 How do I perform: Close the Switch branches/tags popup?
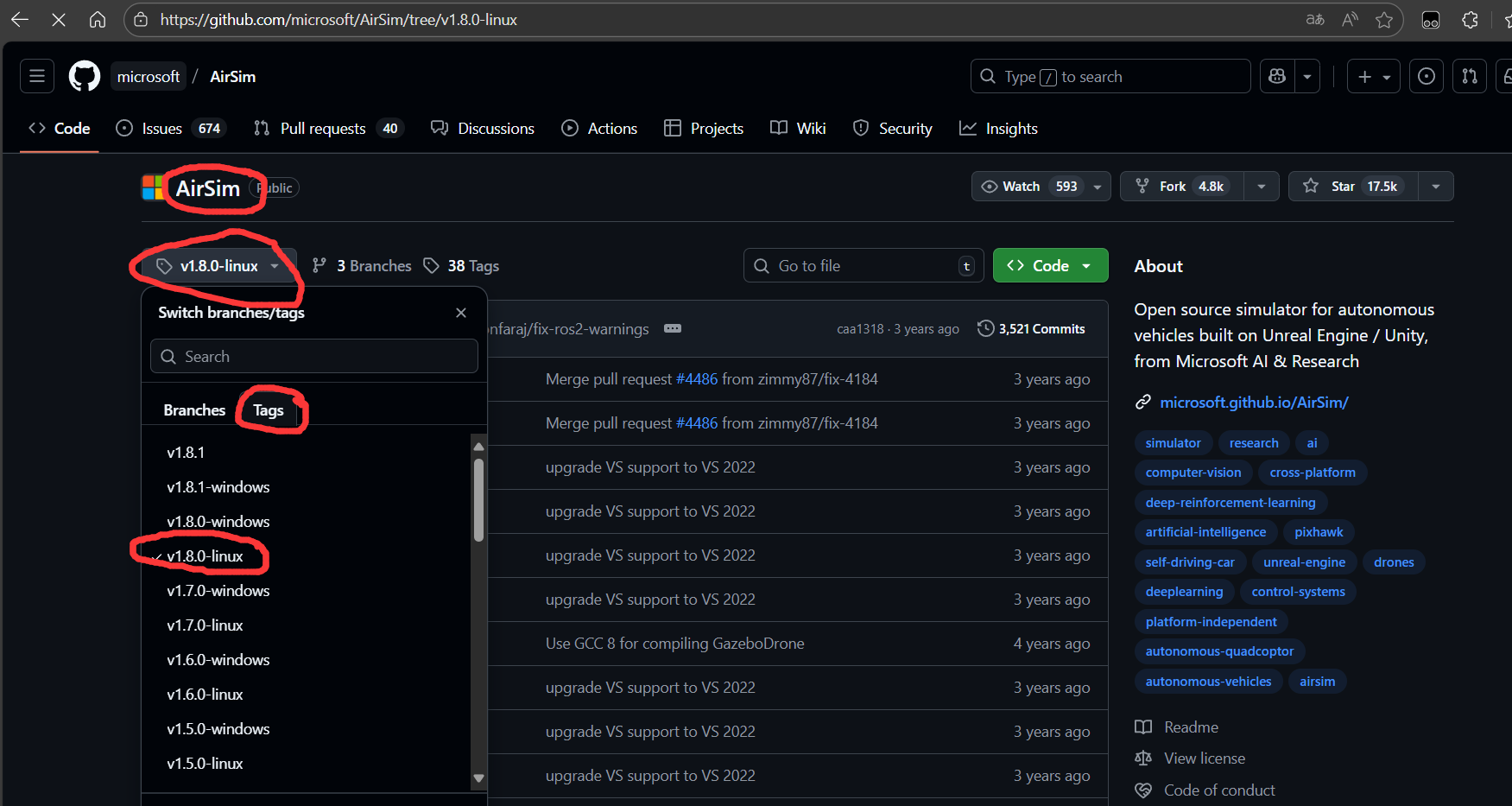coord(461,313)
